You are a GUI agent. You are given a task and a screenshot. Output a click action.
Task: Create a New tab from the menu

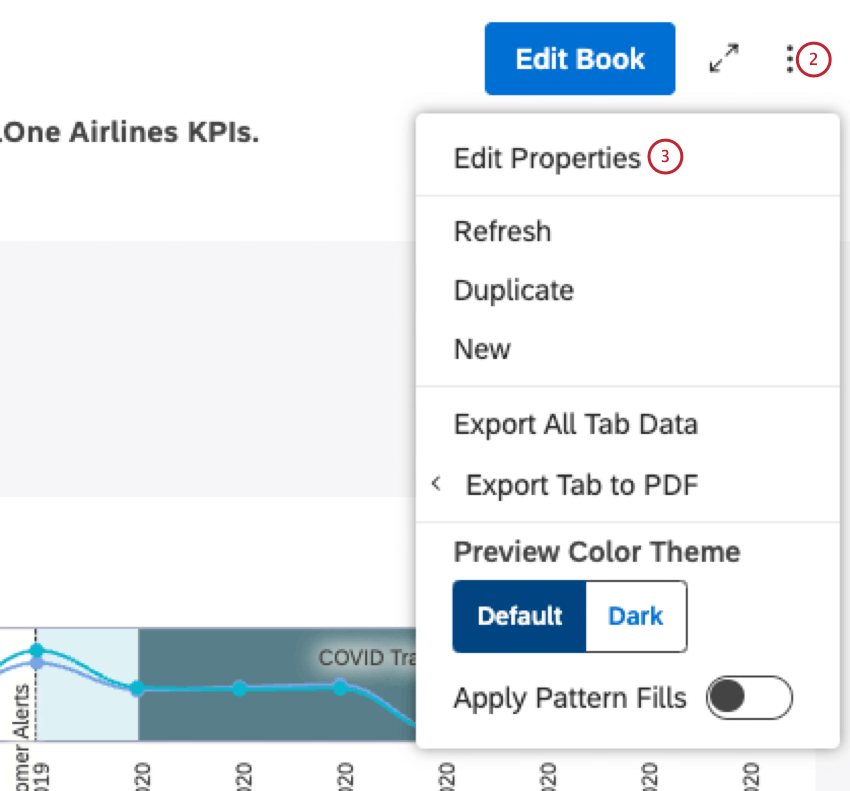point(481,349)
